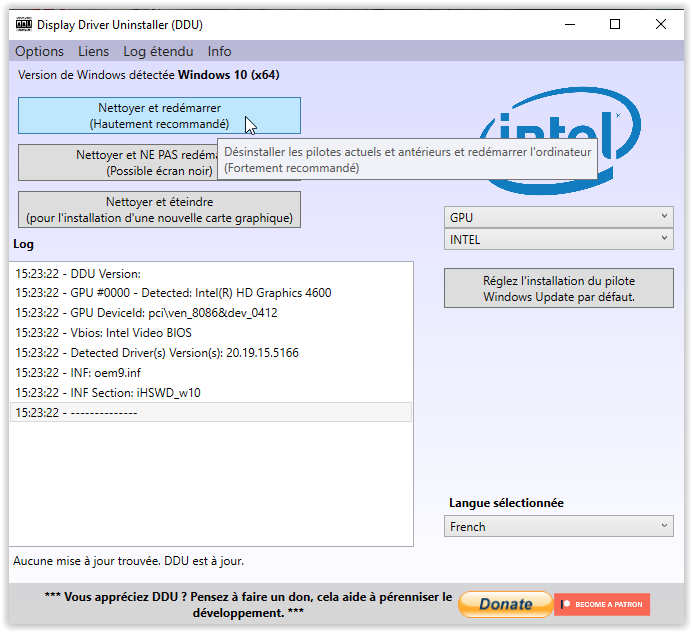The width and height of the screenshot is (692, 632).
Task: Maximize the DDU window
Action: coord(615,24)
